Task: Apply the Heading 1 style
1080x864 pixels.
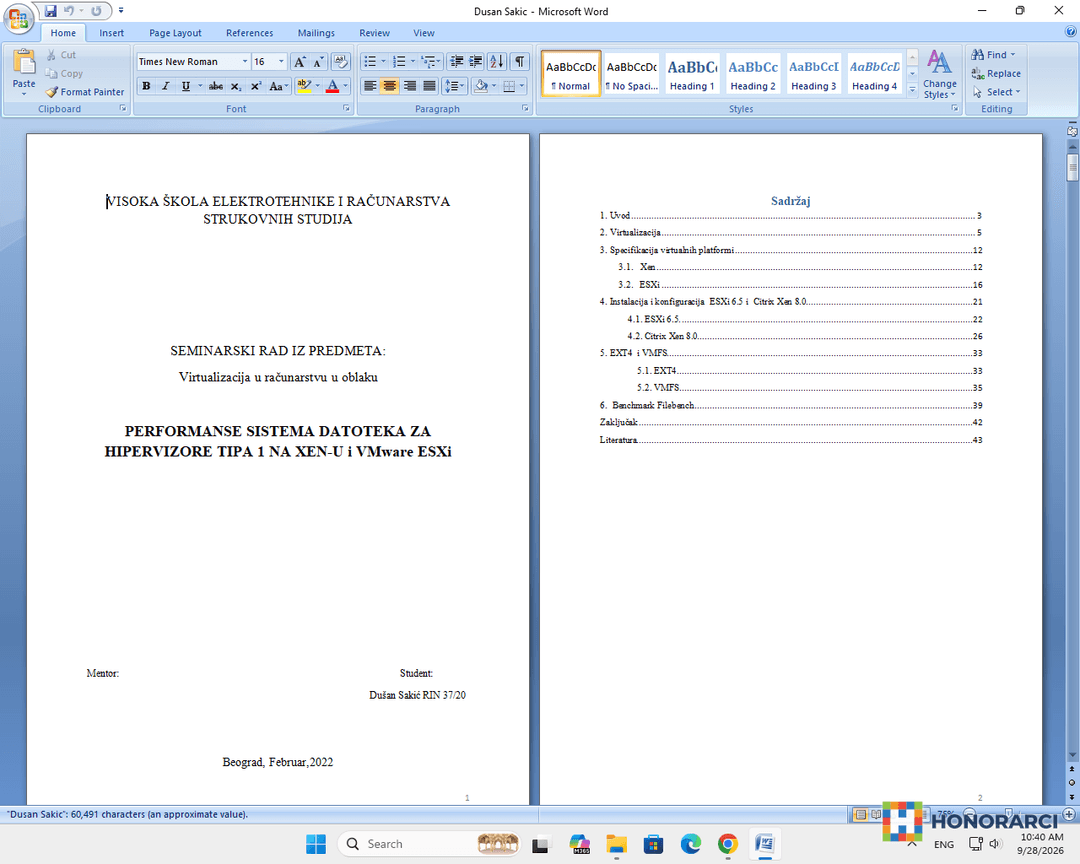Action: point(692,74)
